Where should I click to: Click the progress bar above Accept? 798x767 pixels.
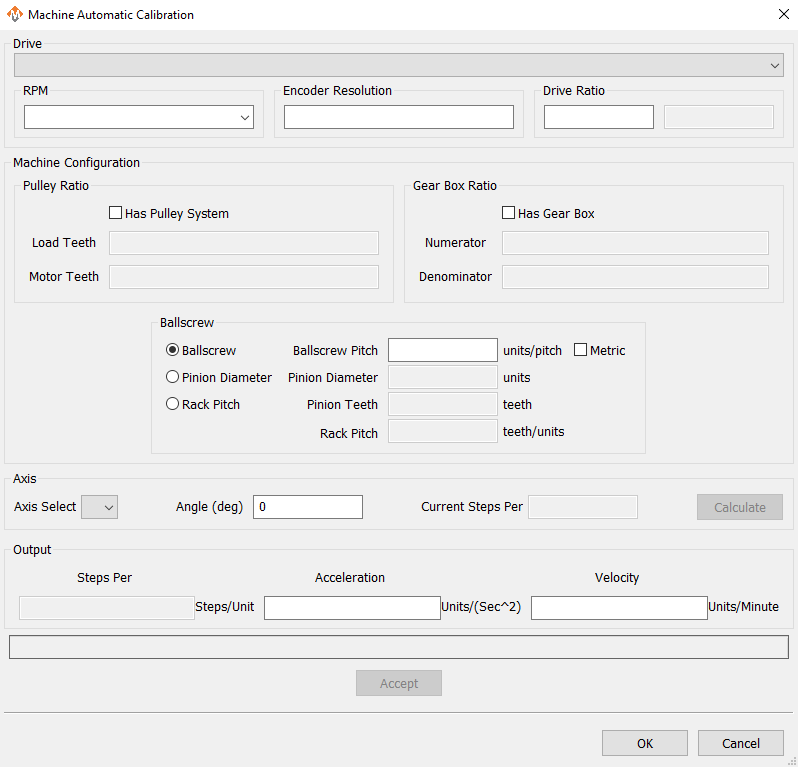click(398, 648)
